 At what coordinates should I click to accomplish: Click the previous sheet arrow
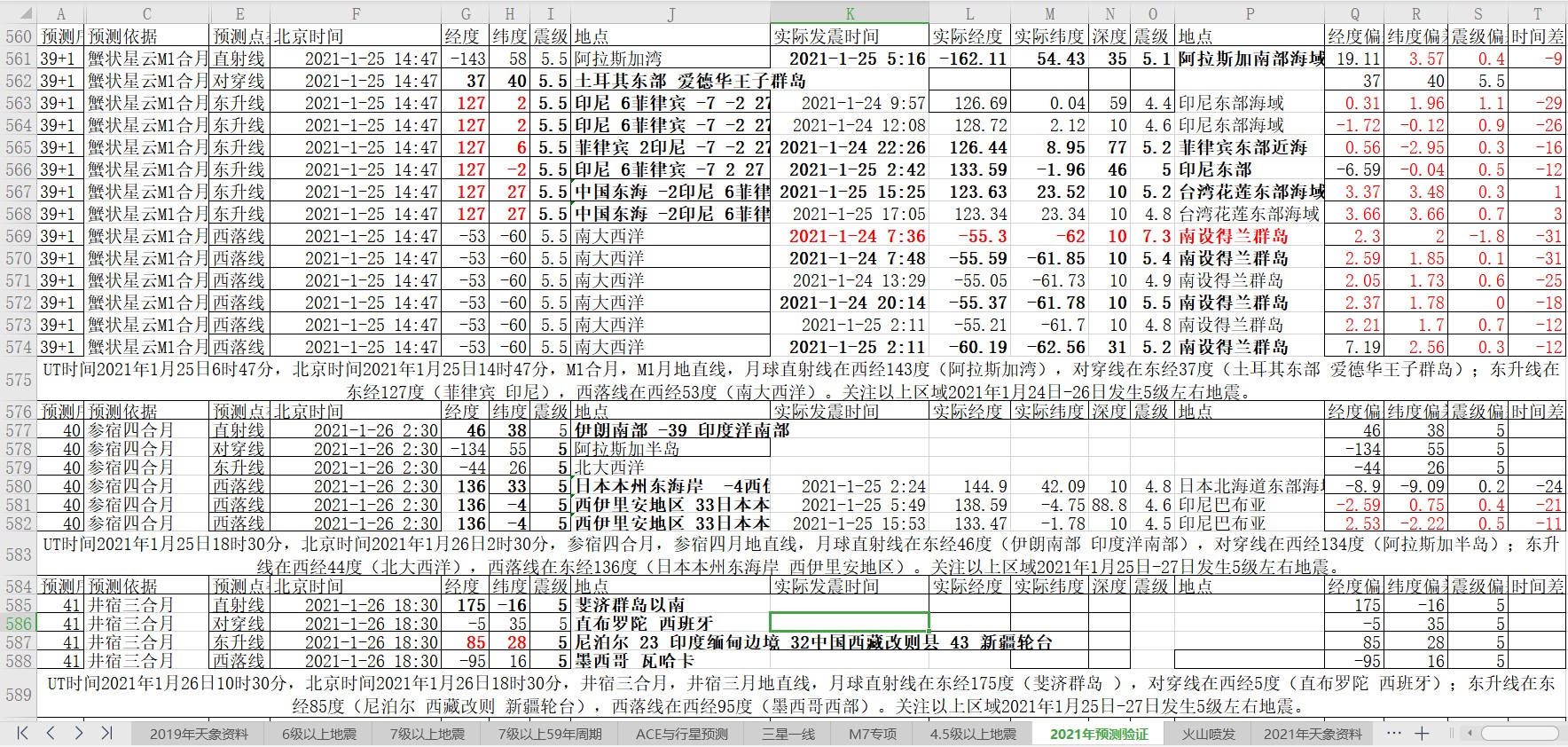click(51, 733)
